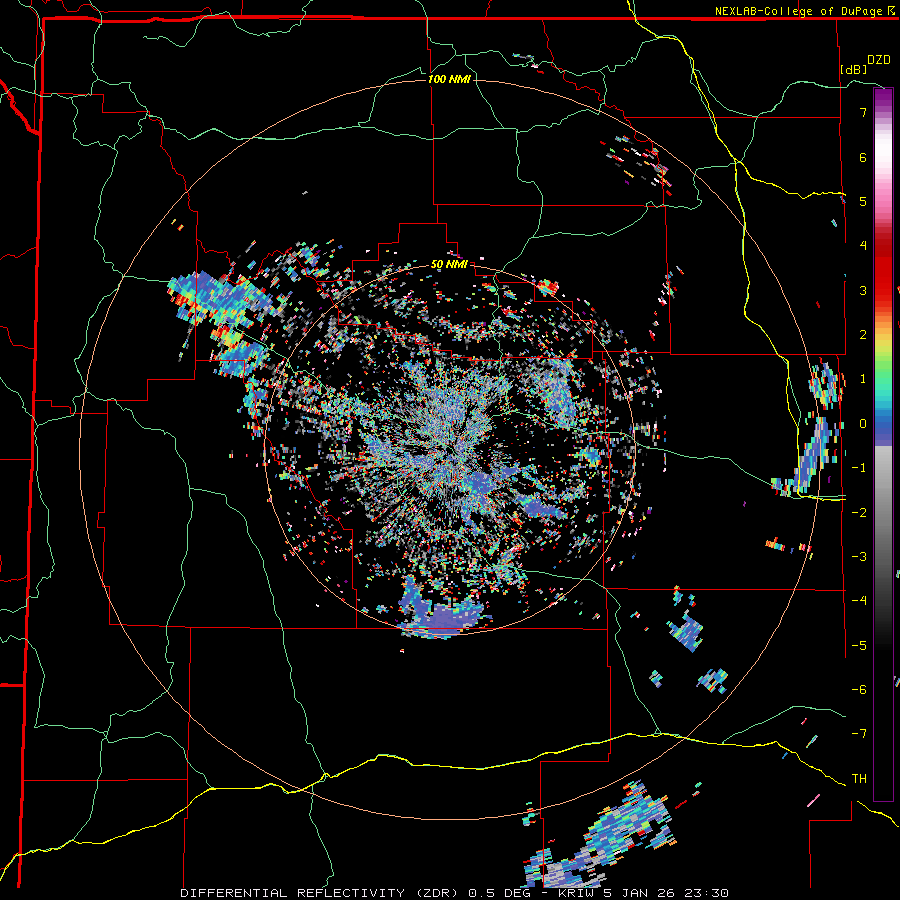Image resolution: width=900 pixels, height=900 pixels.
Task: Click the DIFFERENTIAL REFLECTIVITY (ZDR) caption text
Action: [320, 893]
